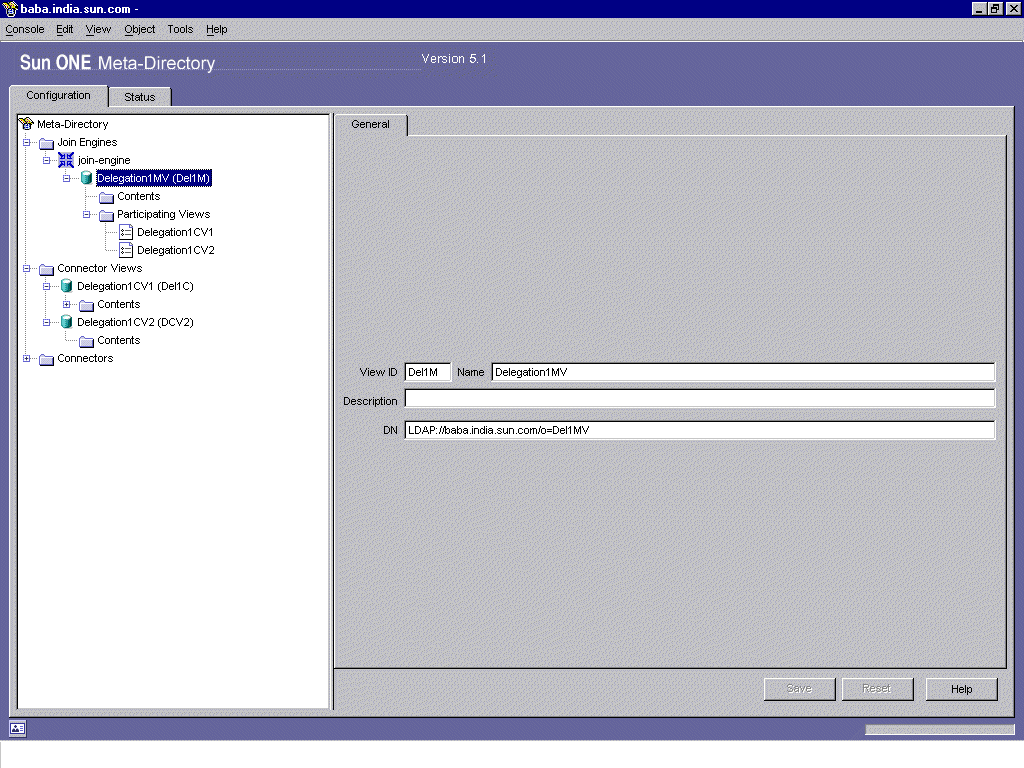Collapse the Delegation1MV (Del1M) node
This screenshot has height=768, width=1024.
click(67, 178)
